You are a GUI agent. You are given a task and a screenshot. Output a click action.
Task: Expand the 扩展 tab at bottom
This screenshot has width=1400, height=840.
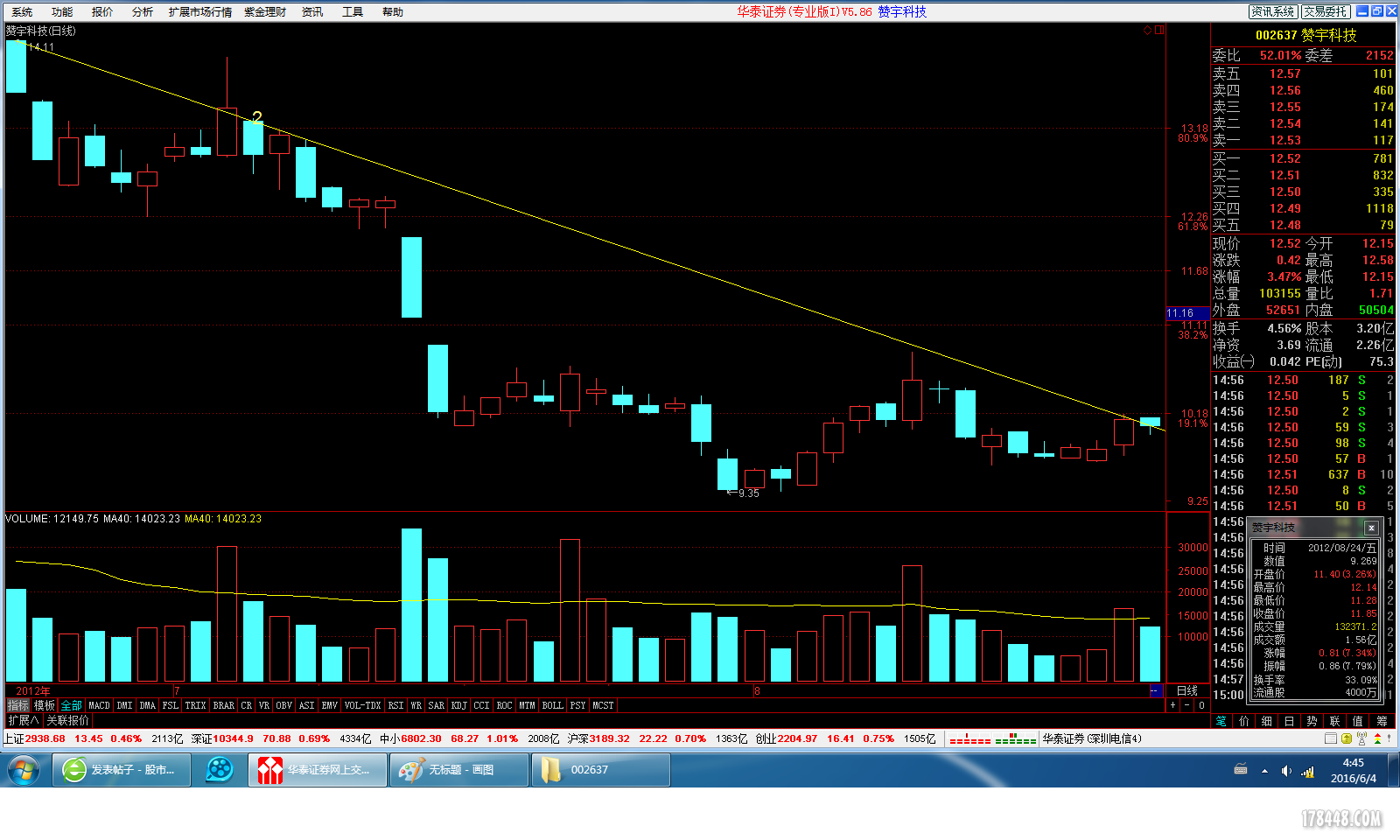click(24, 720)
